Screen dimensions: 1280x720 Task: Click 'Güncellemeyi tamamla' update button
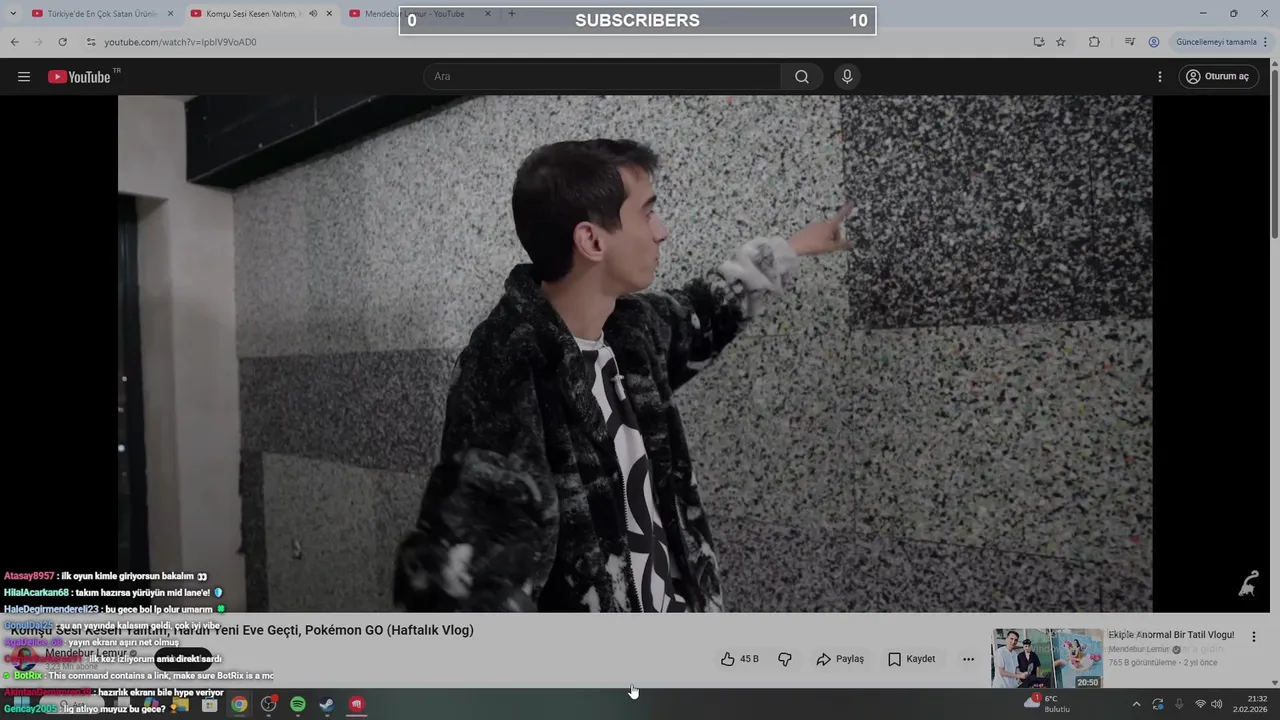pos(1216,42)
